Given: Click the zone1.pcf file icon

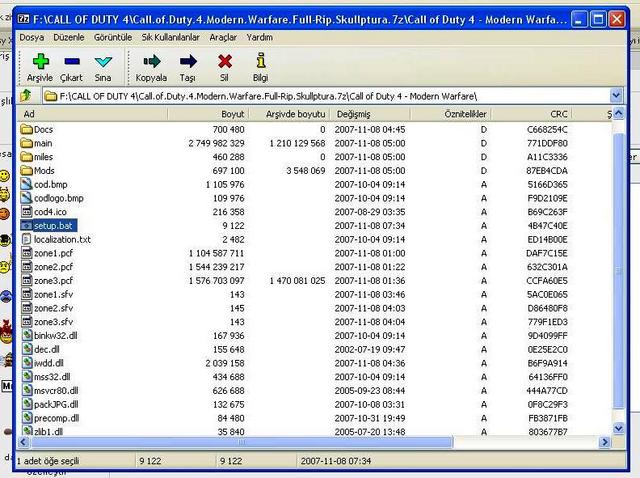Looking at the screenshot, I should point(27,253).
